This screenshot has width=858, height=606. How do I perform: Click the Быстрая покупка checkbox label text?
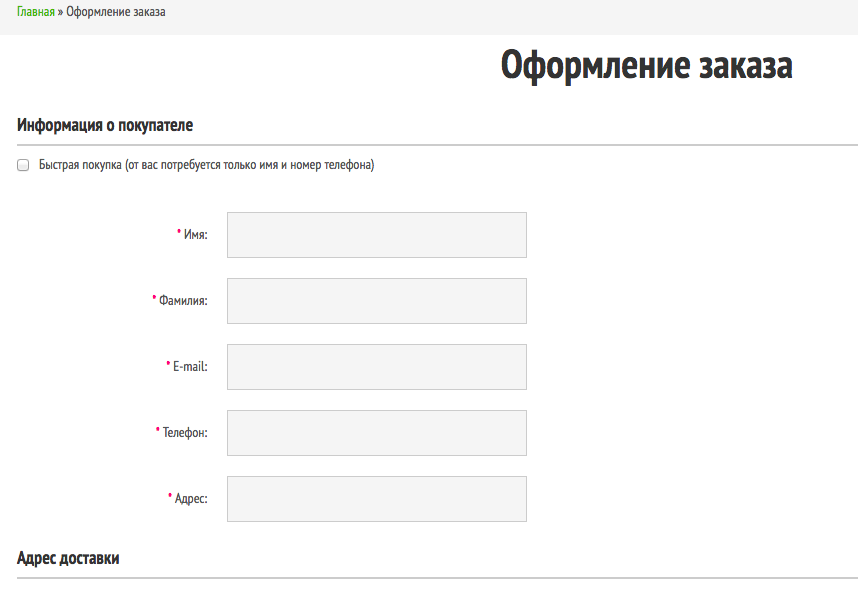[206, 165]
